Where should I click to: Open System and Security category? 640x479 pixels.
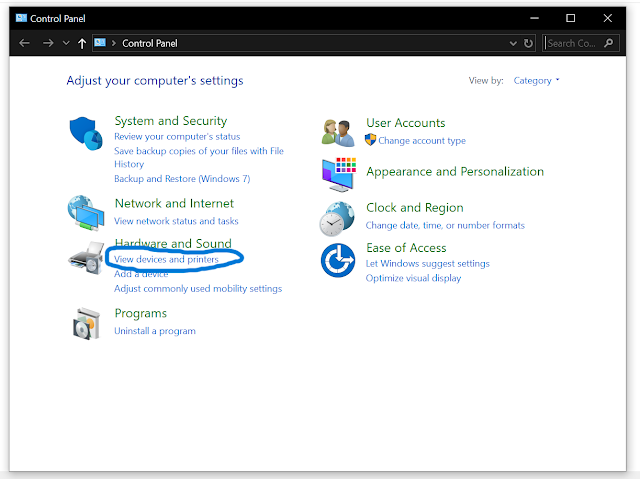pos(171,121)
